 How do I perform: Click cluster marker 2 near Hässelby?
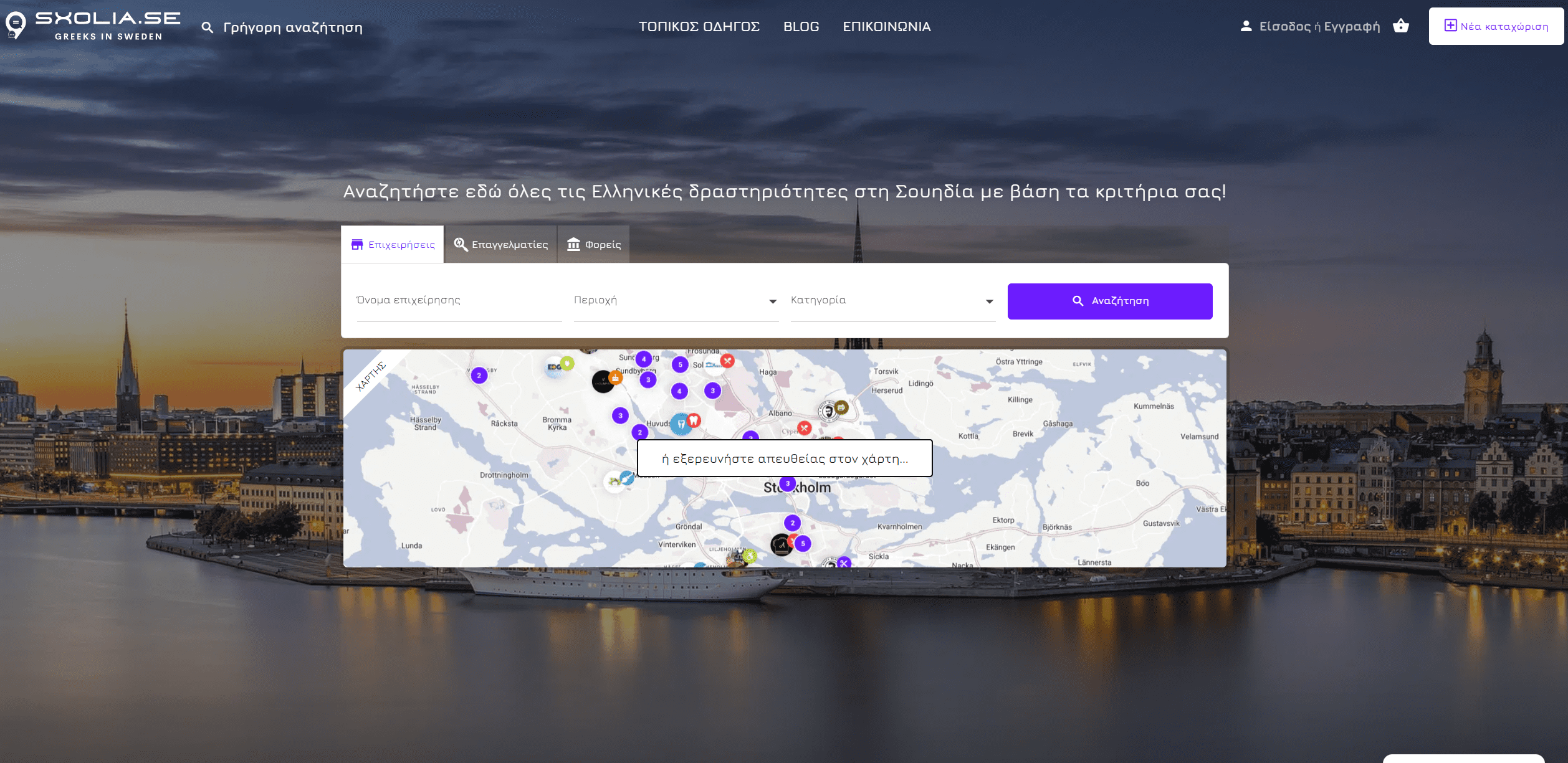(479, 376)
